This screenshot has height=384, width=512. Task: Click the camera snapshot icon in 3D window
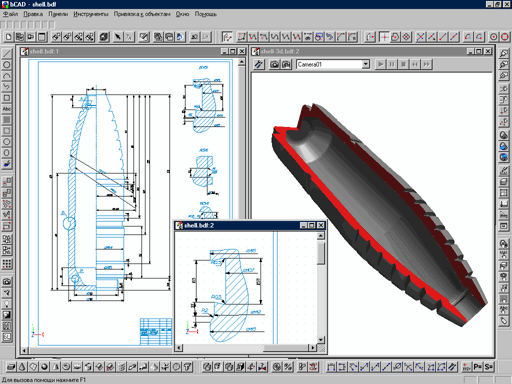pos(274,64)
